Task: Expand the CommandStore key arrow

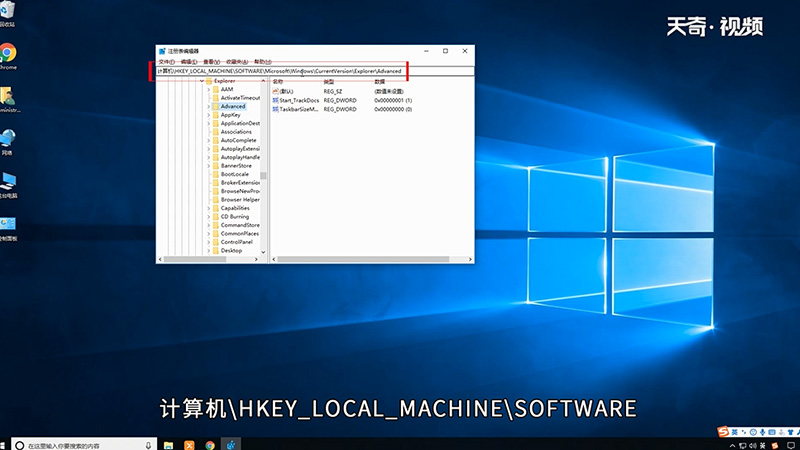Action: pos(209,225)
